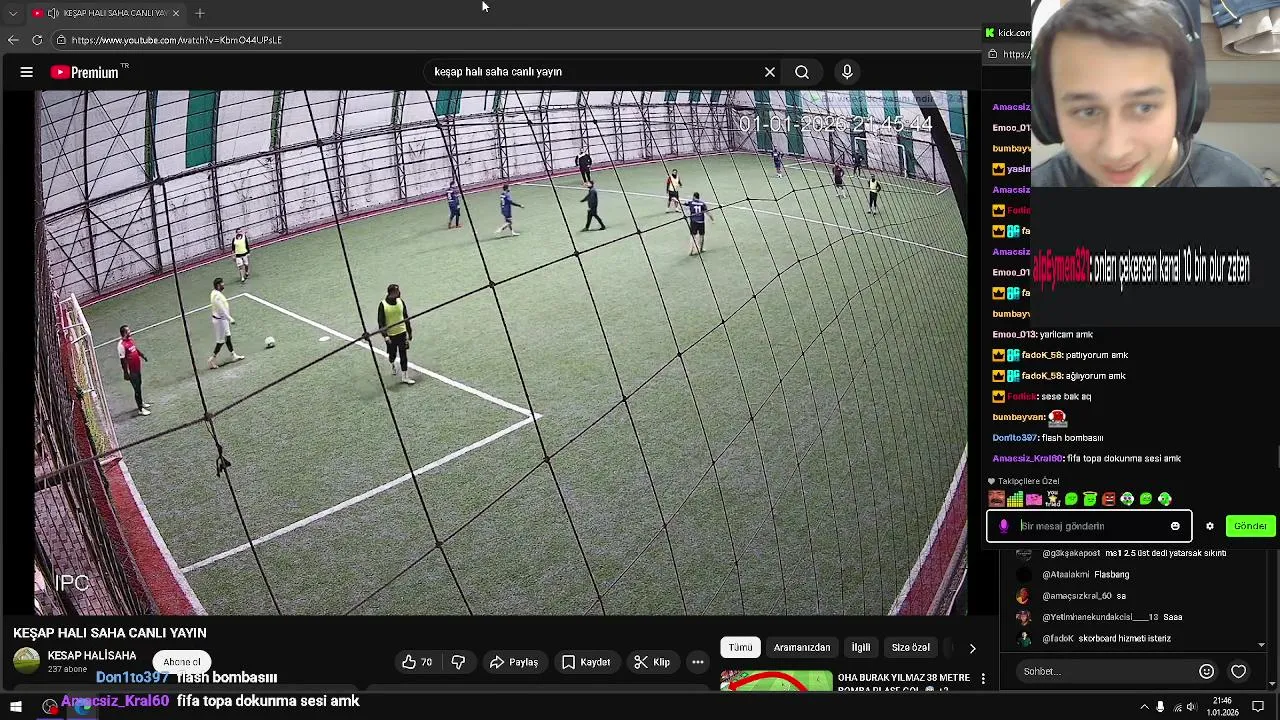Subscribe with the Abone ol button

tap(182, 662)
